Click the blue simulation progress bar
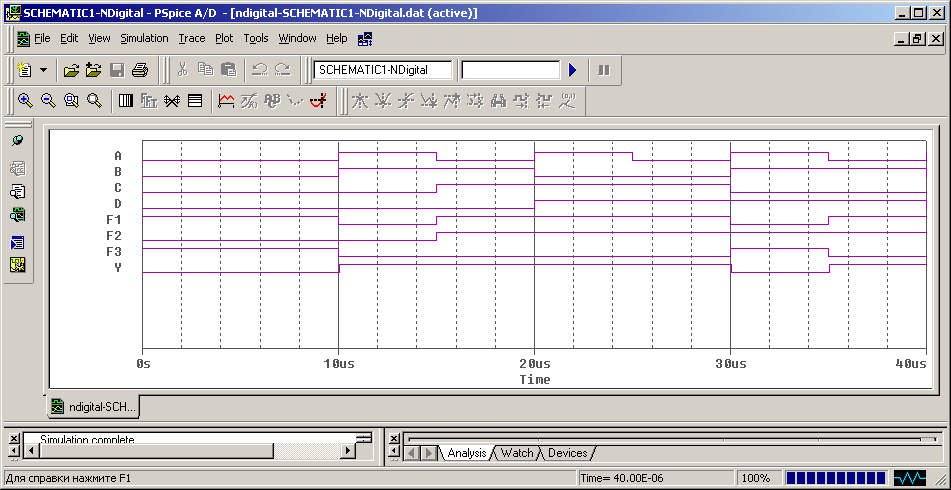 (836, 478)
